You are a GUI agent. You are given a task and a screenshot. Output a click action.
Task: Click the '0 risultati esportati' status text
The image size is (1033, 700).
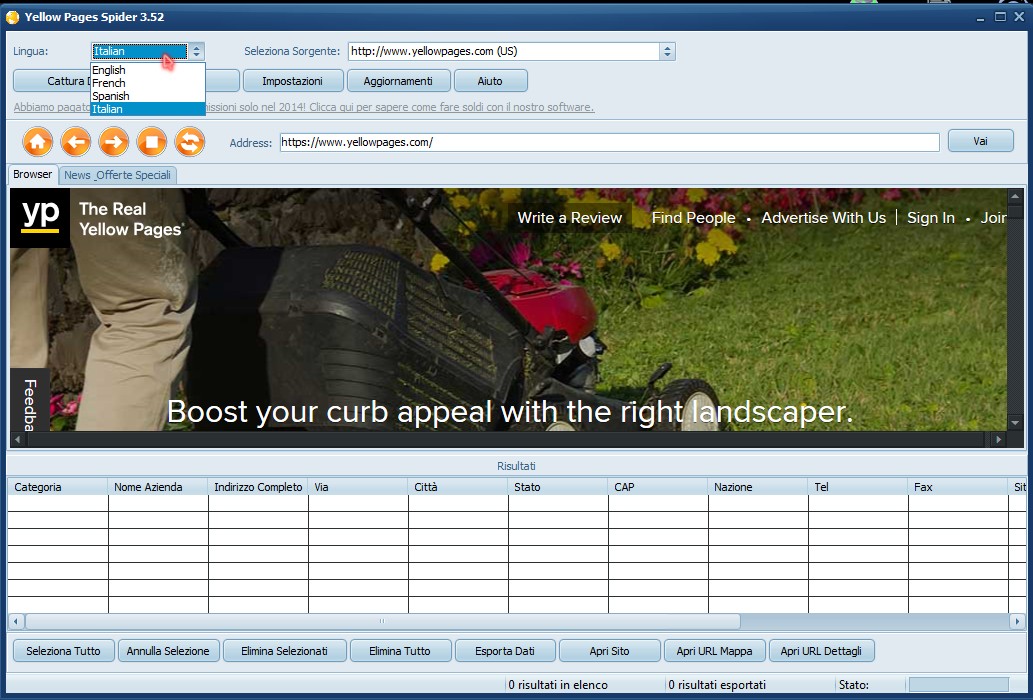tap(717, 685)
